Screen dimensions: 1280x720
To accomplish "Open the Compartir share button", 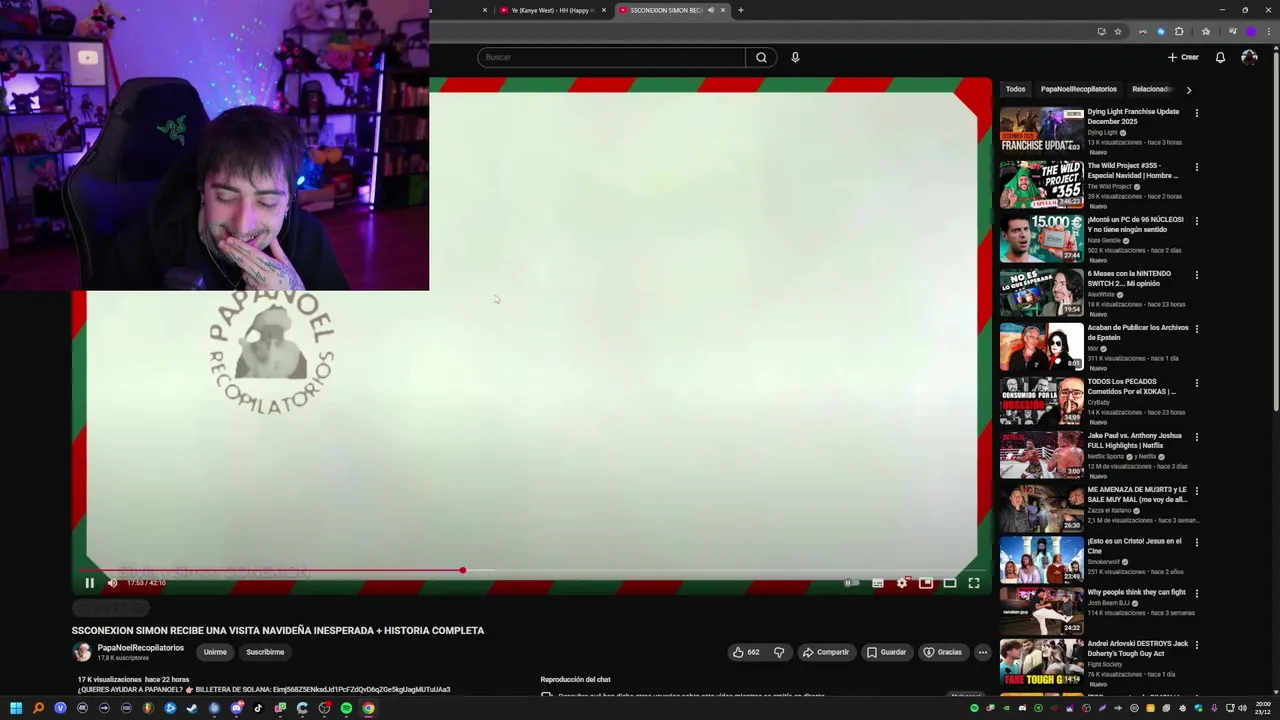I will click(826, 652).
